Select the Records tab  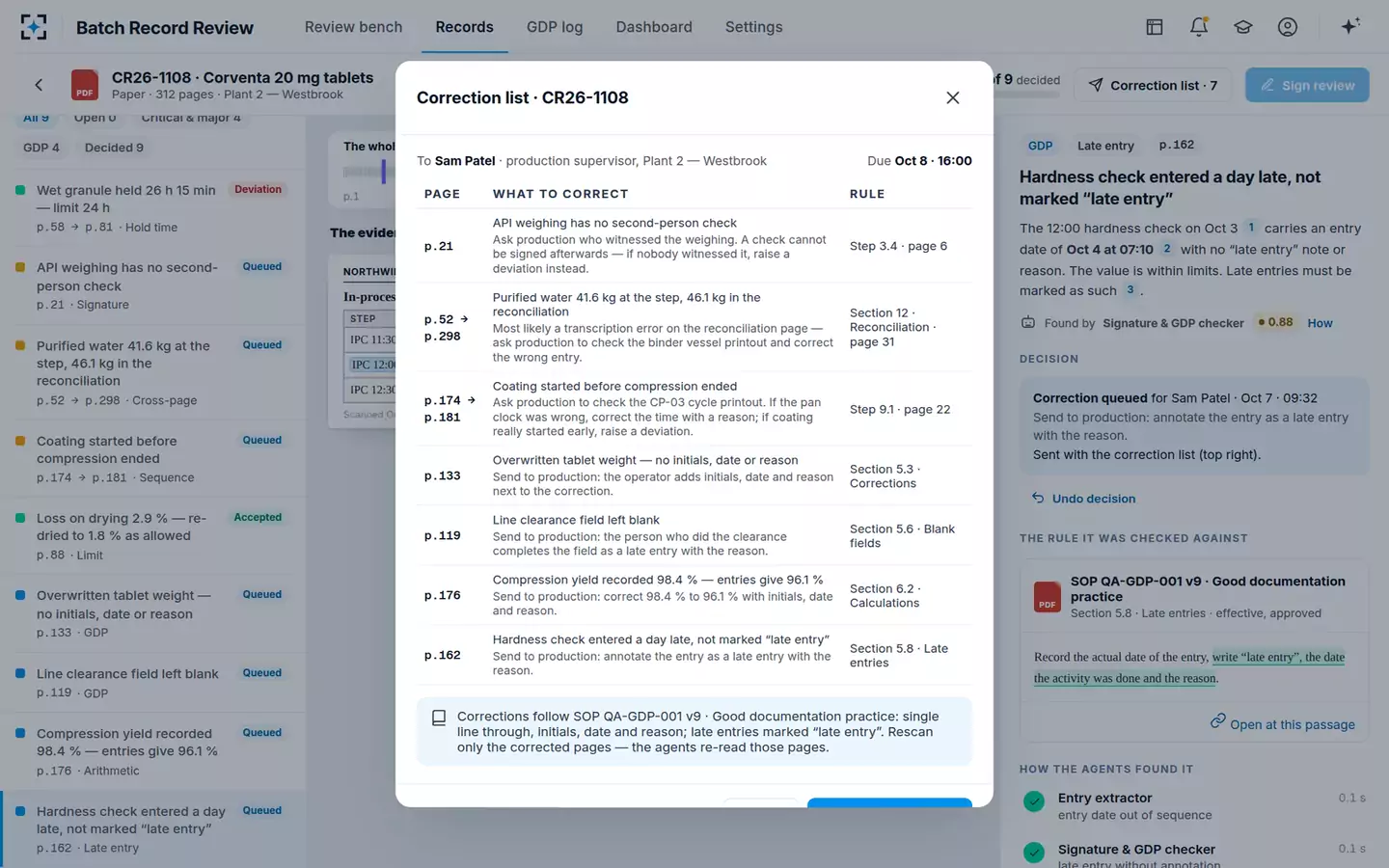click(x=464, y=27)
